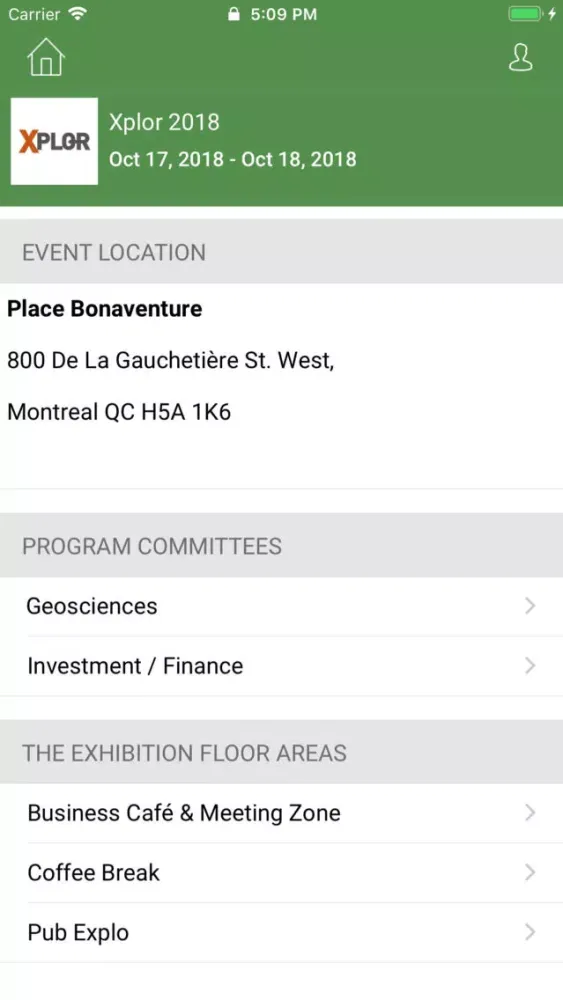This screenshot has width=563, height=1000.
Task: Tap the Xplor 2018 event title
Action: pos(164,122)
